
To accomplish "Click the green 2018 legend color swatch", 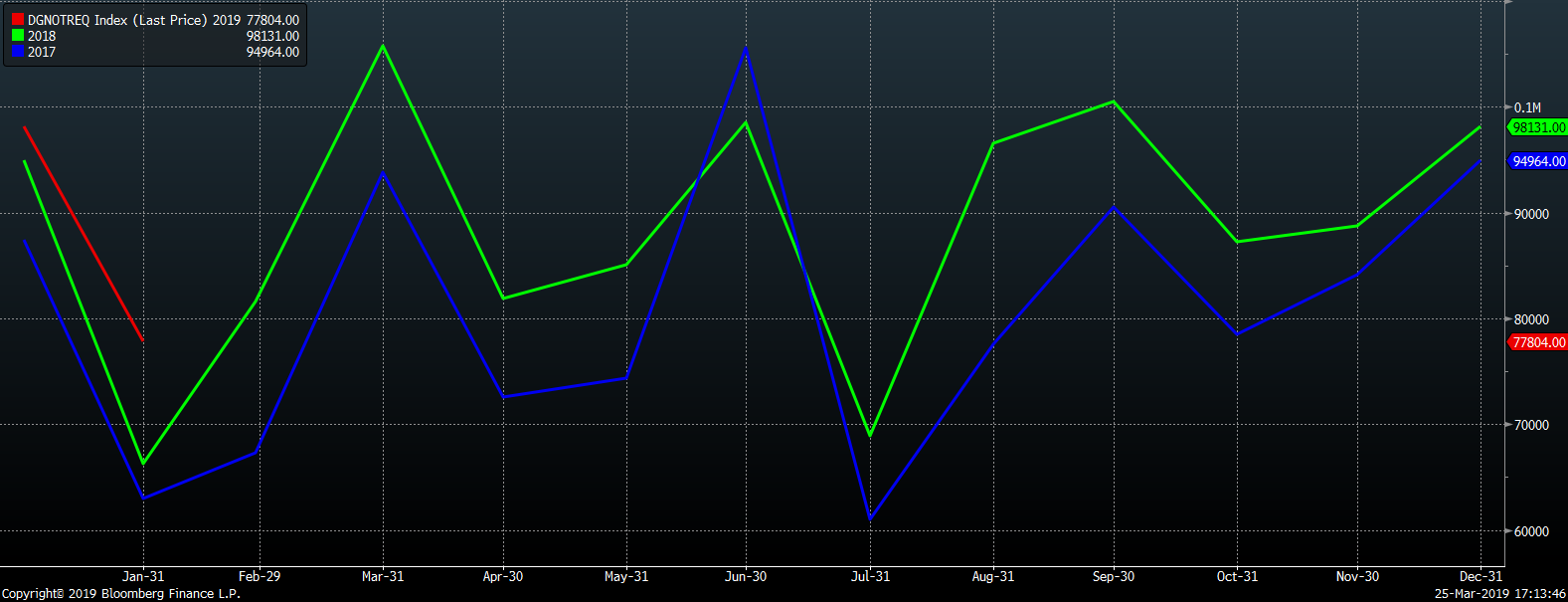I will [18, 36].
